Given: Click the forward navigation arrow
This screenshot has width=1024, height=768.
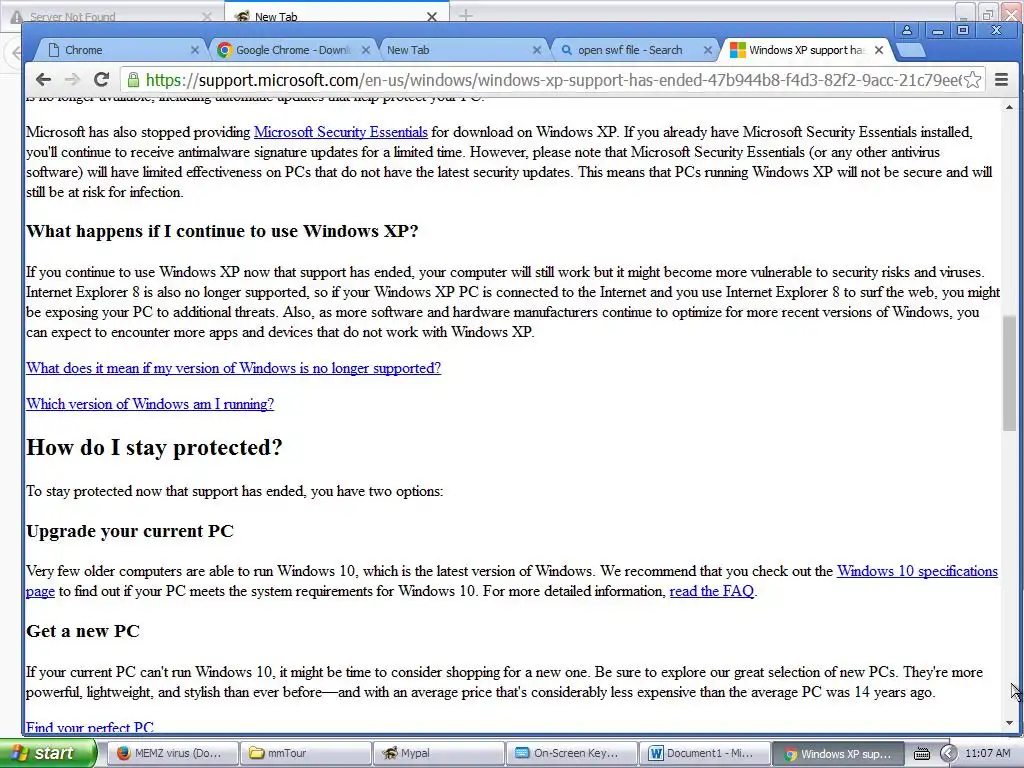Looking at the screenshot, I should [x=72, y=80].
